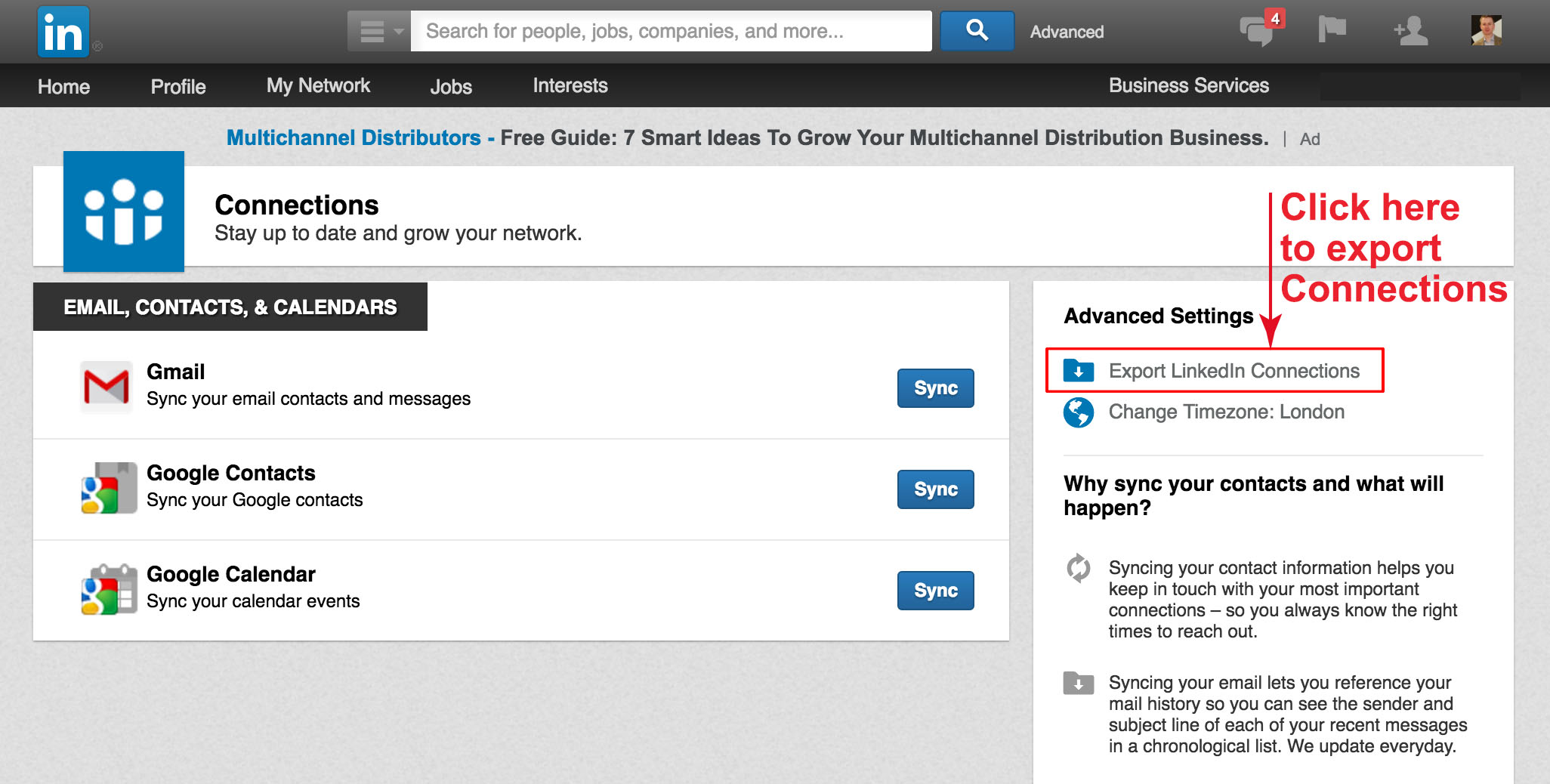Click the Gmail service title
1550x784 pixels.
pos(175,372)
